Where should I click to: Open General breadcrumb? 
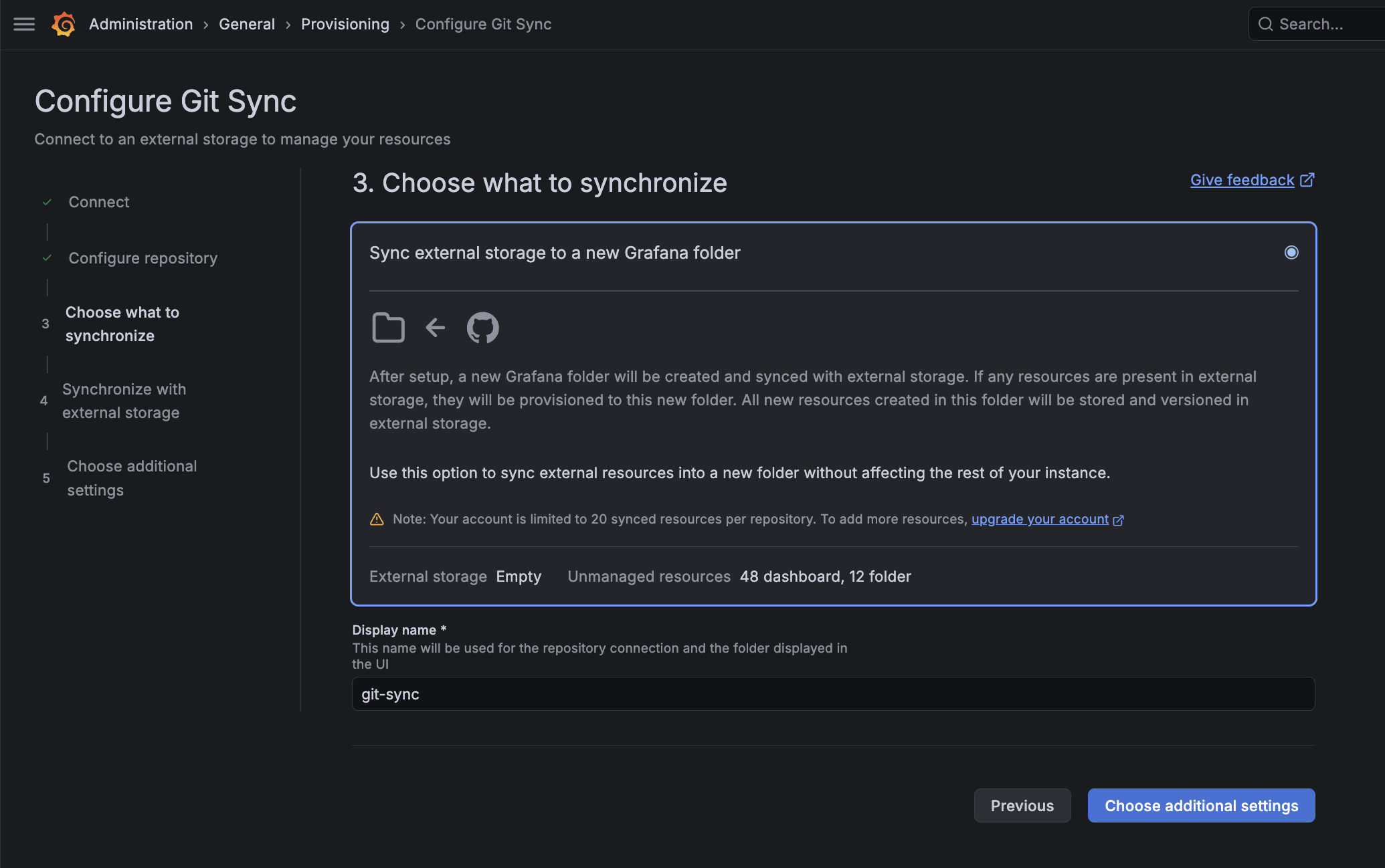(246, 24)
